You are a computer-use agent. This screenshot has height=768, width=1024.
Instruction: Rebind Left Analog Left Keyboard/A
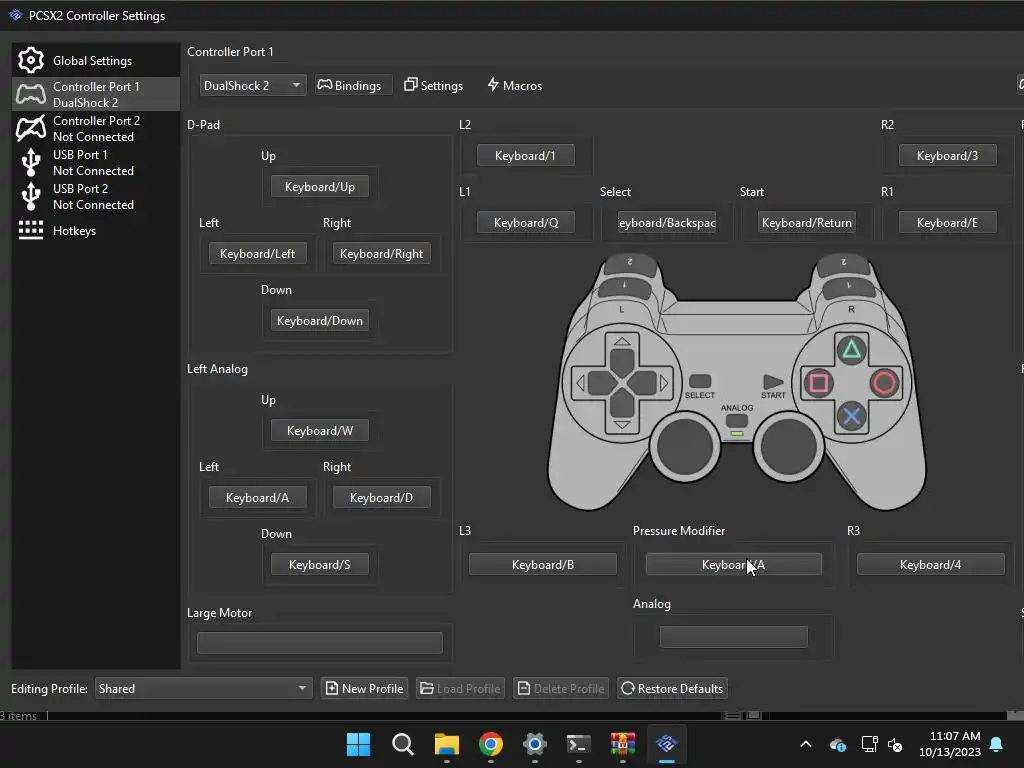(x=257, y=498)
